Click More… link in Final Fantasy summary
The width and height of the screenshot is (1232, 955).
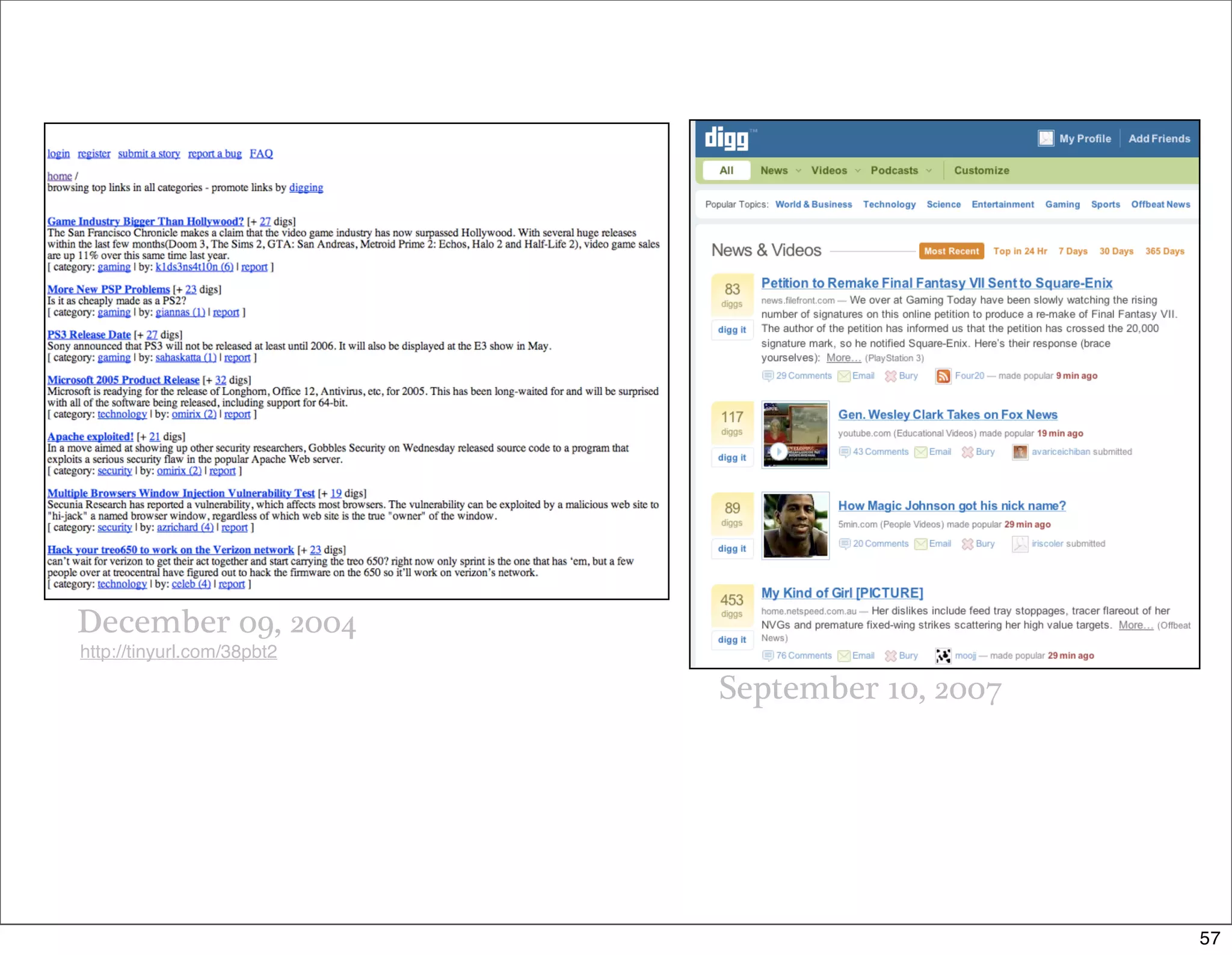click(843, 358)
